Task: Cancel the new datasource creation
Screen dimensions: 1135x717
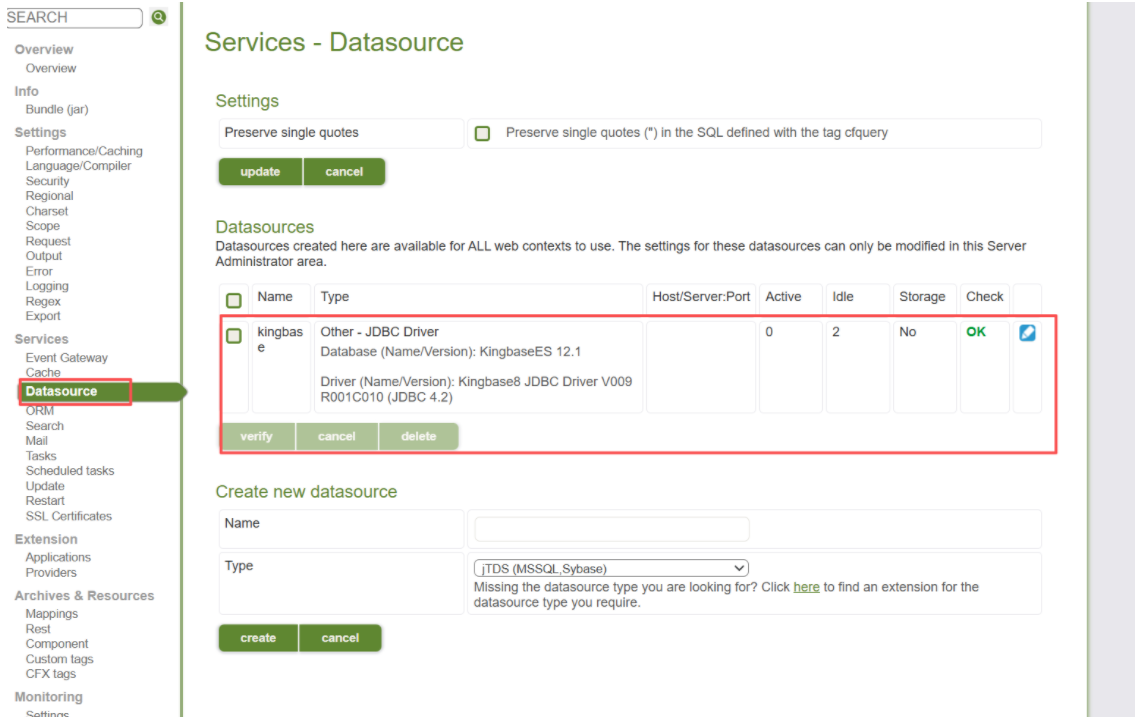Action: click(x=340, y=638)
